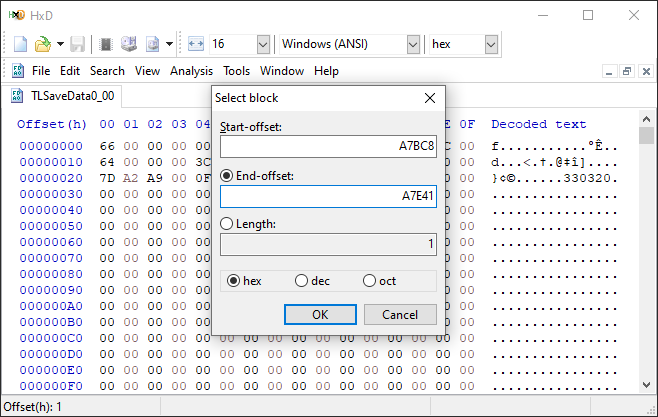658x417 pixels.
Task: Click the vertical scrollbar in hex view
Action: pos(648,260)
